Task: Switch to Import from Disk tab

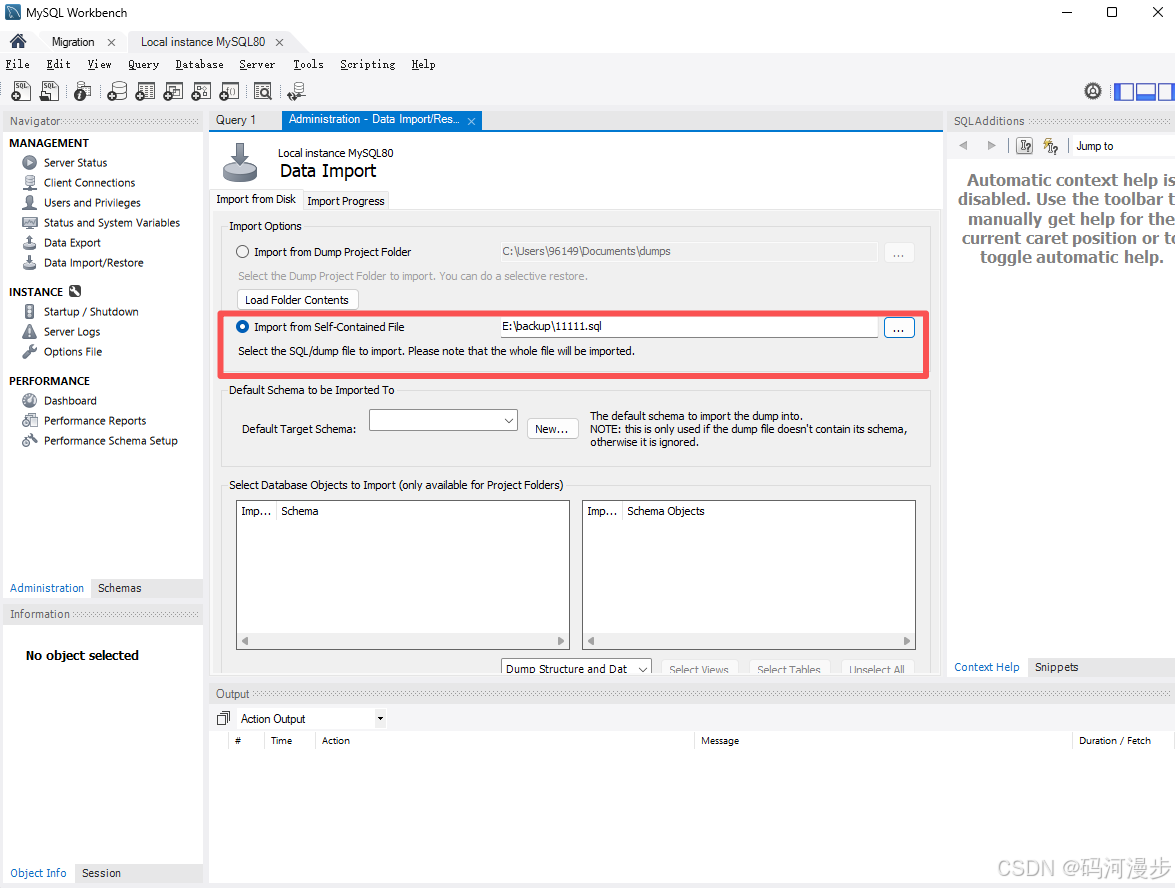Action: pyautogui.click(x=256, y=199)
